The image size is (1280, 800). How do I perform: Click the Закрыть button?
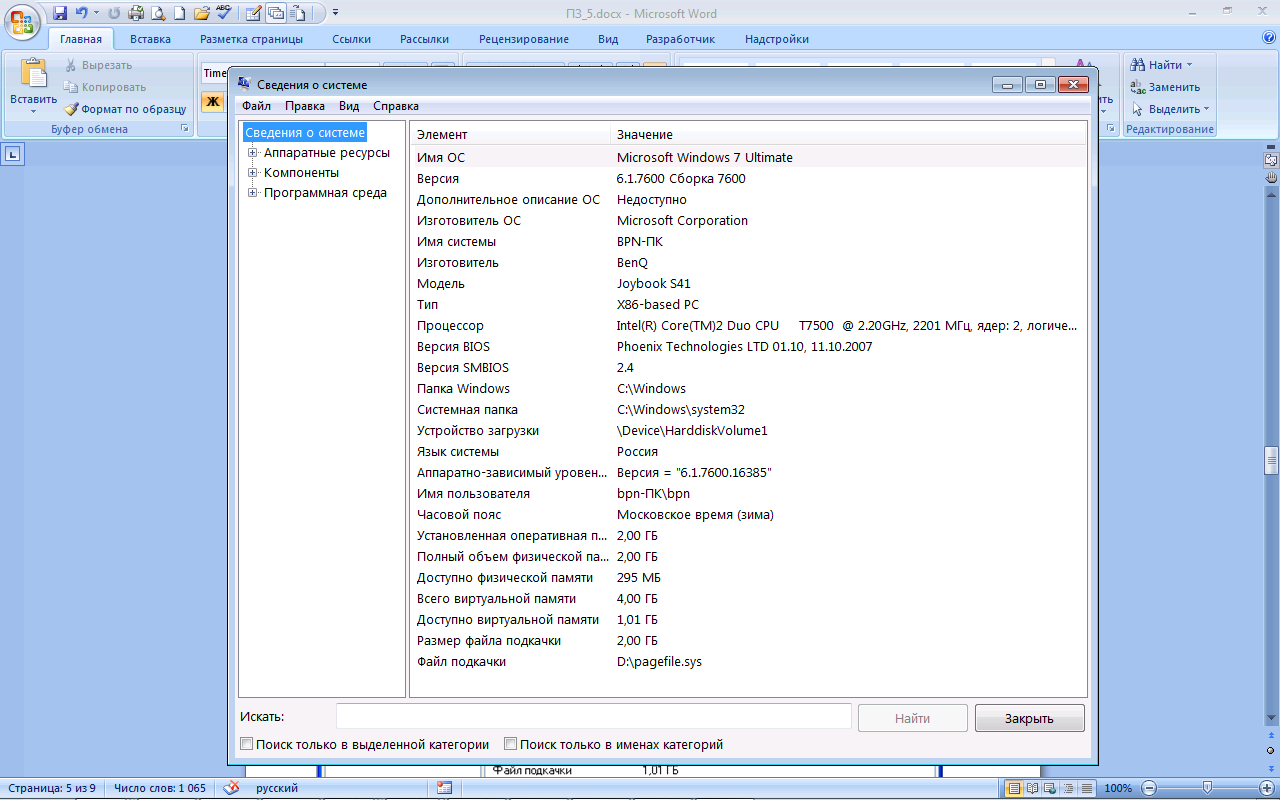(1029, 718)
